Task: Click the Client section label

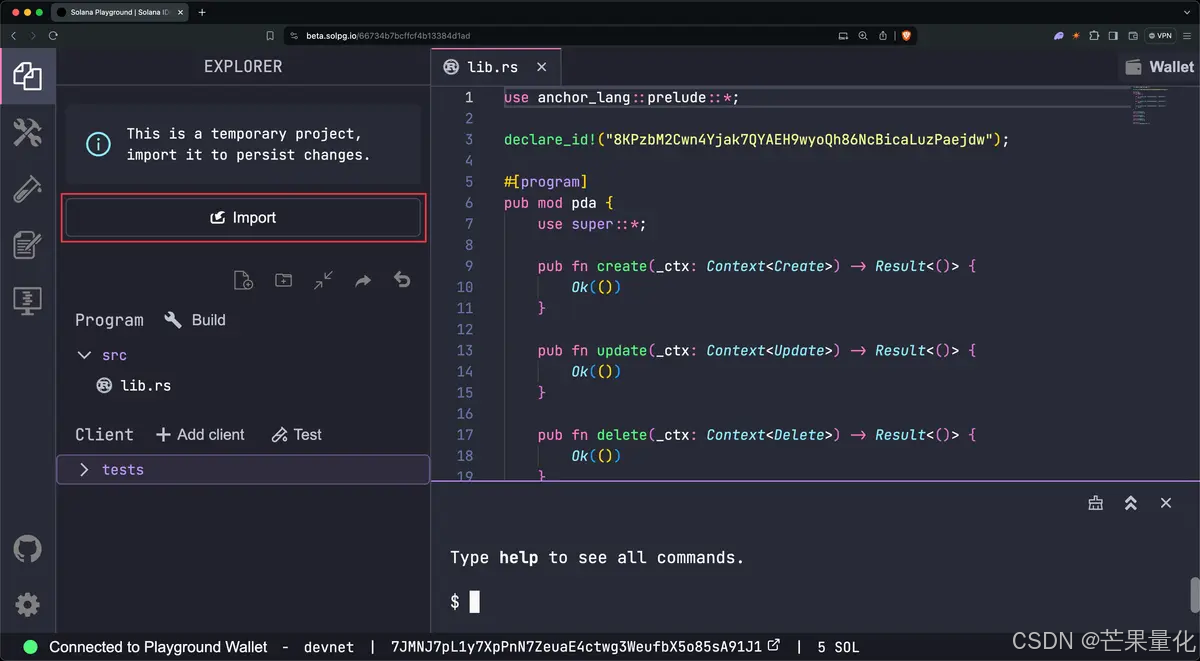Action: pos(104,434)
